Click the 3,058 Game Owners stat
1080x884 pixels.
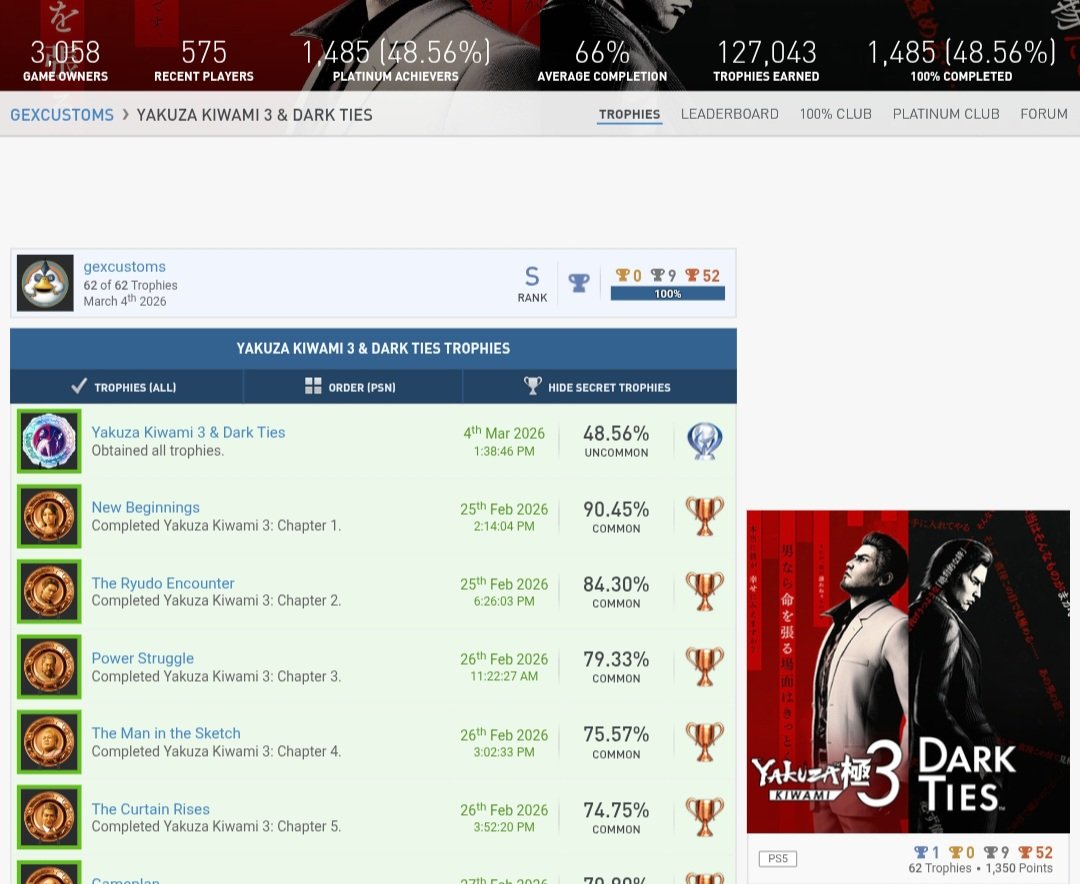[65, 61]
